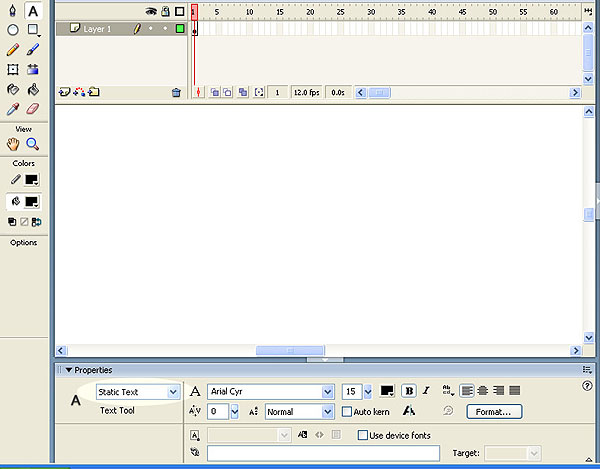Viewport: 600px width, 469px height.
Task: Select the Brush tool
Action: [x=33, y=49]
